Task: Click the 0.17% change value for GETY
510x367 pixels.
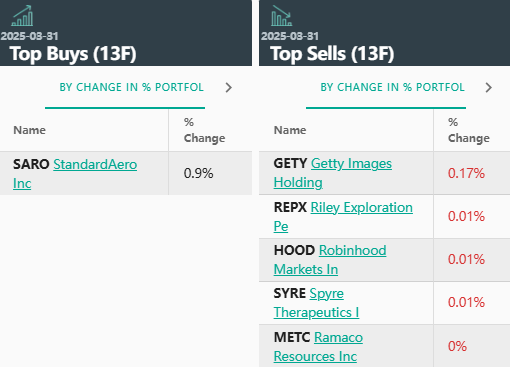Action: click(466, 173)
